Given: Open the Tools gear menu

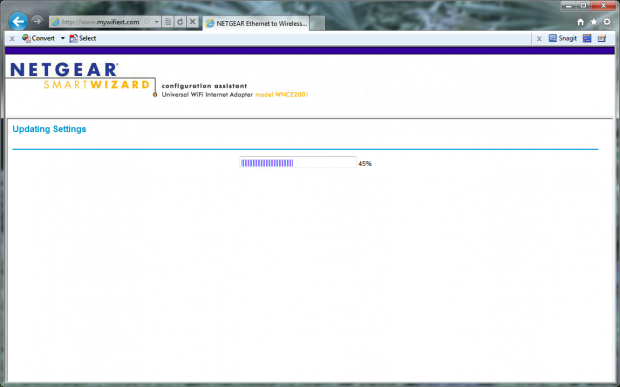Looking at the screenshot, I should (x=607, y=22).
